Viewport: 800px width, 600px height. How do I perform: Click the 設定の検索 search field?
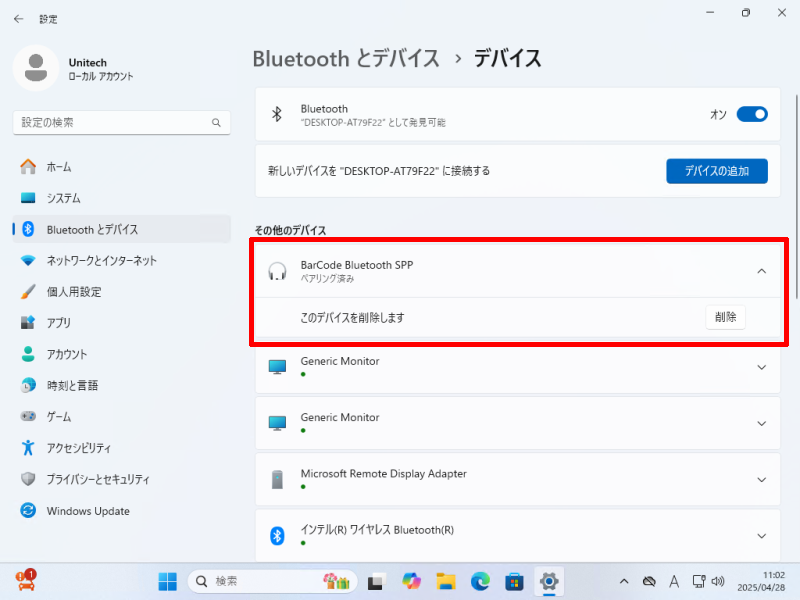coord(121,122)
